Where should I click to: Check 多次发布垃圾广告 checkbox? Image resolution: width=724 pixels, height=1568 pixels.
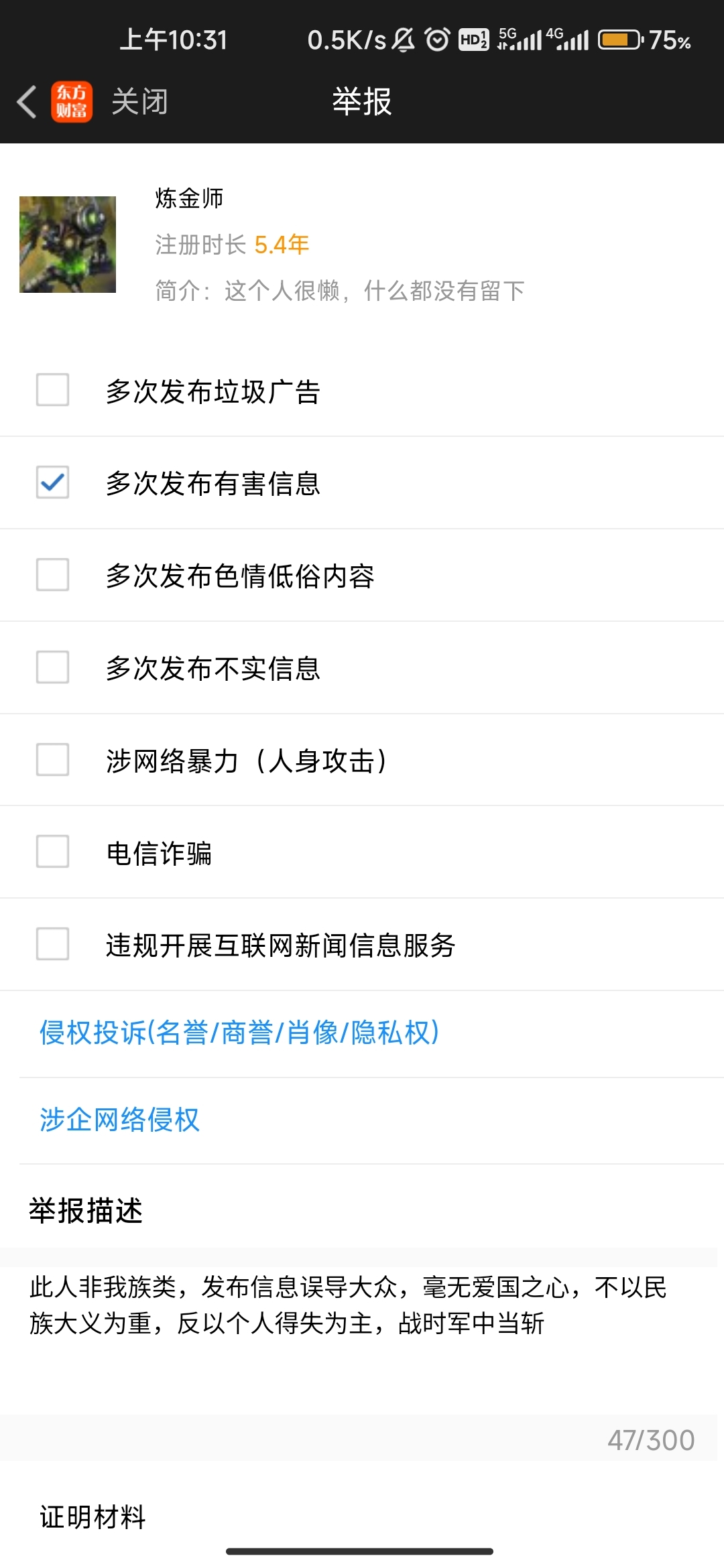pos(52,390)
